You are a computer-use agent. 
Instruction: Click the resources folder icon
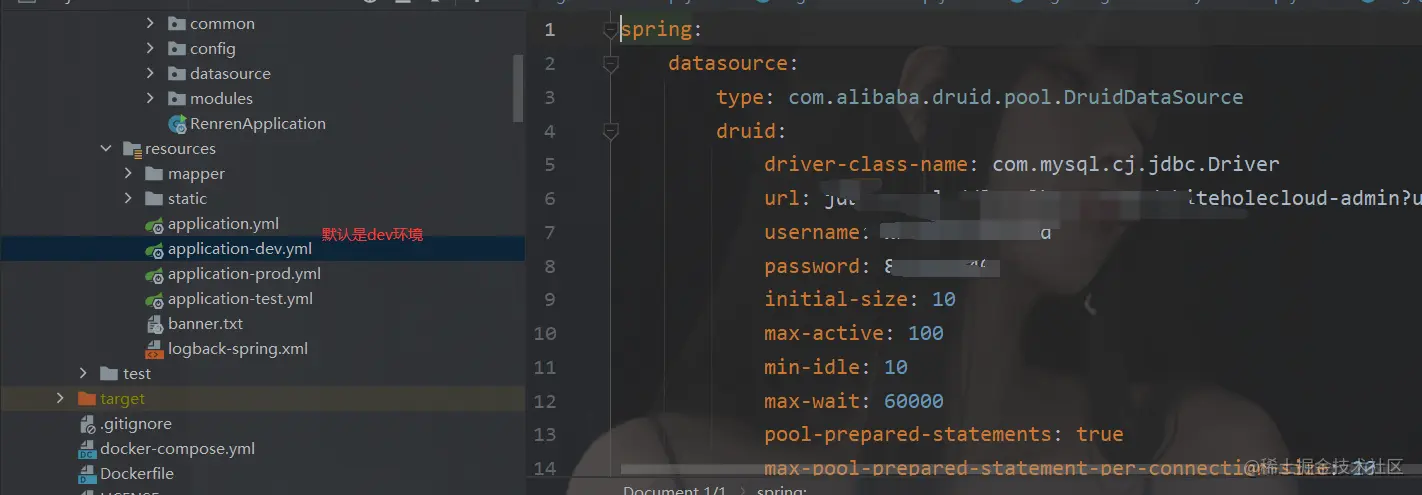(132, 149)
